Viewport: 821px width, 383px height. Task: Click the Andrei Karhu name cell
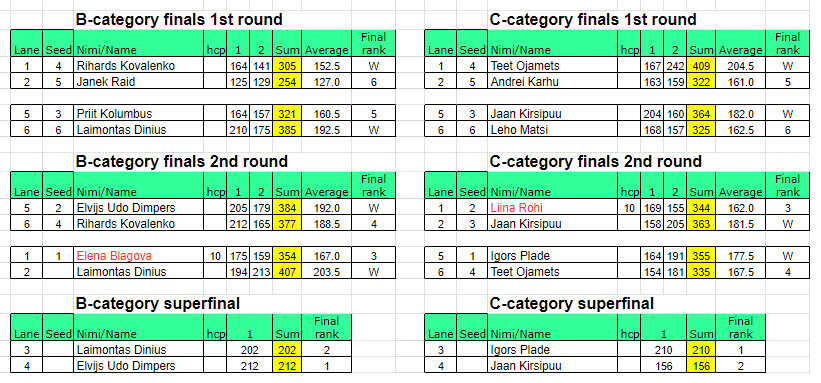pyautogui.click(x=552, y=81)
